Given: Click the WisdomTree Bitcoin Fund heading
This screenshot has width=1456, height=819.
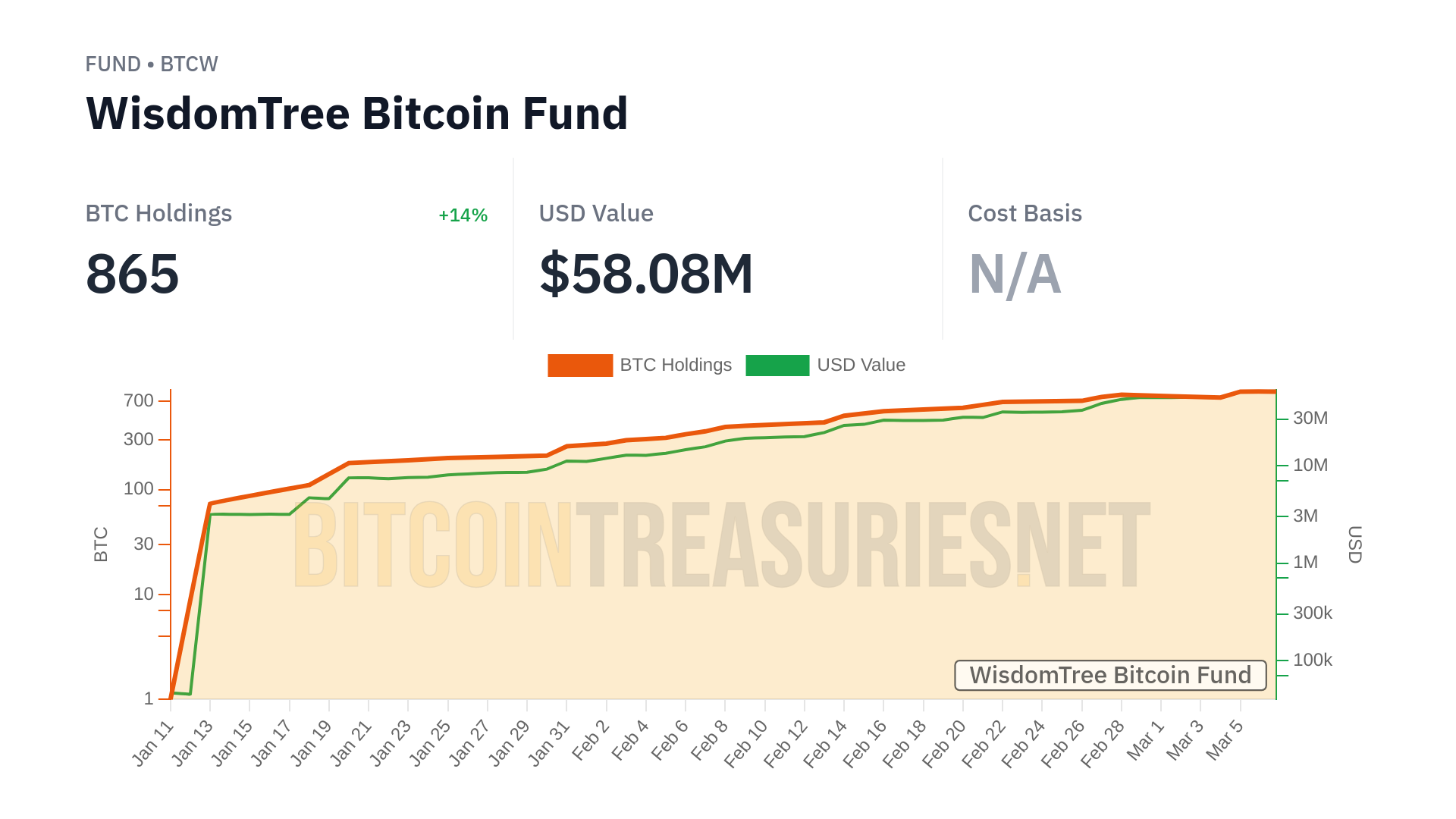Looking at the screenshot, I should pyautogui.click(x=356, y=114).
